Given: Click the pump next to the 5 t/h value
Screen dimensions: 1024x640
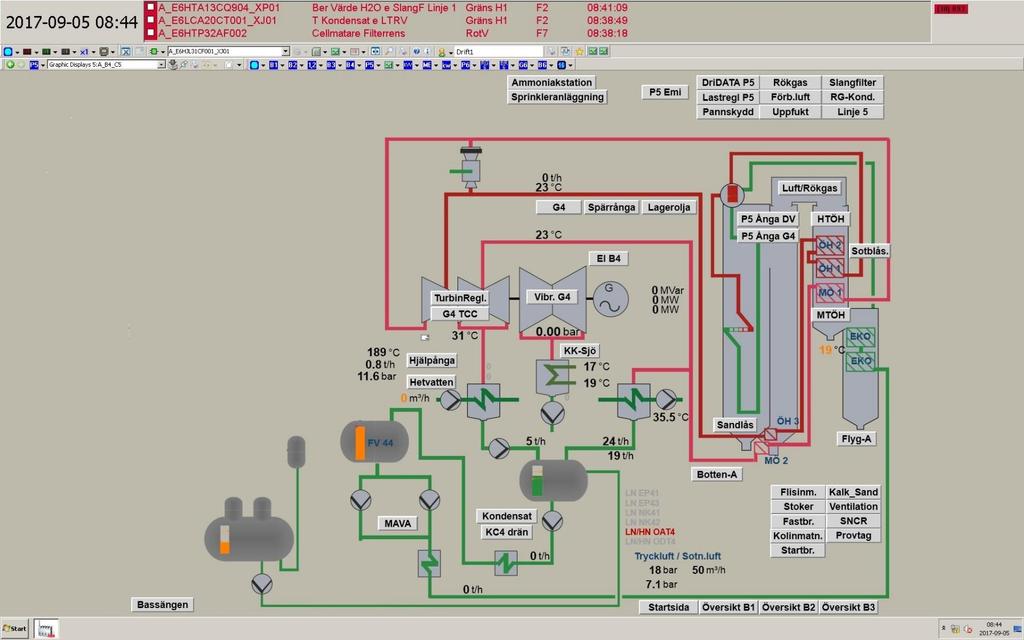Looking at the screenshot, I should (x=499, y=447).
